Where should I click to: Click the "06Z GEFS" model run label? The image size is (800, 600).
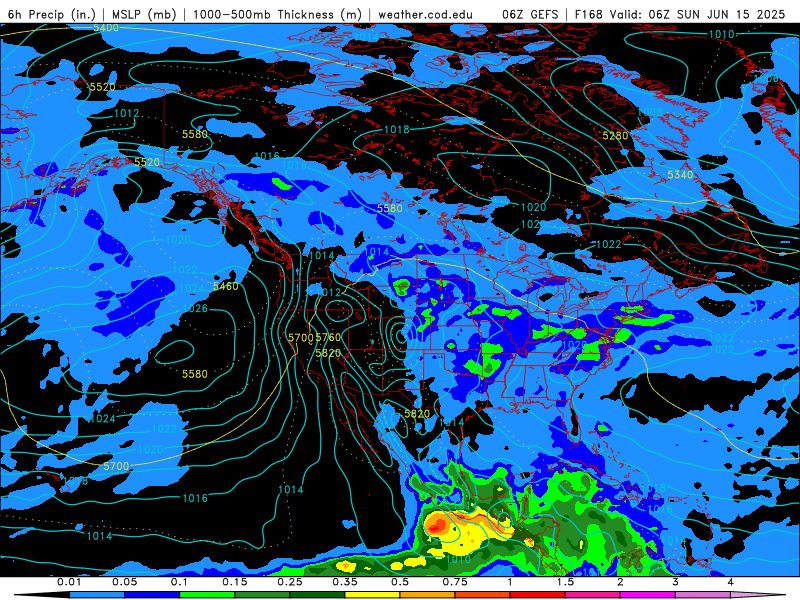531,14
